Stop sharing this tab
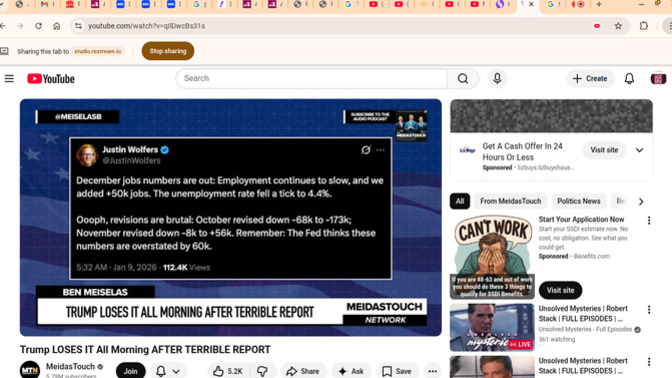 [x=168, y=51]
